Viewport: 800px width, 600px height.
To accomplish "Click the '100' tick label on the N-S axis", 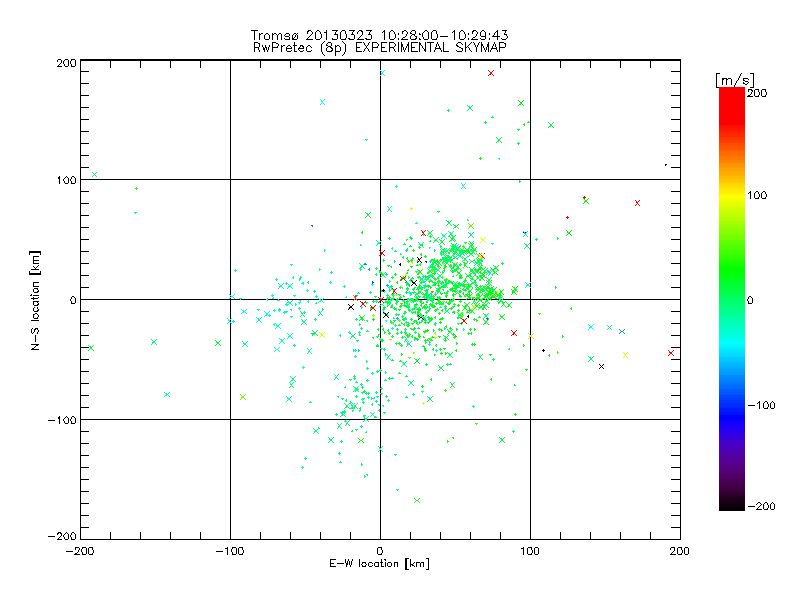I will pyautogui.click(x=66, y=180).
